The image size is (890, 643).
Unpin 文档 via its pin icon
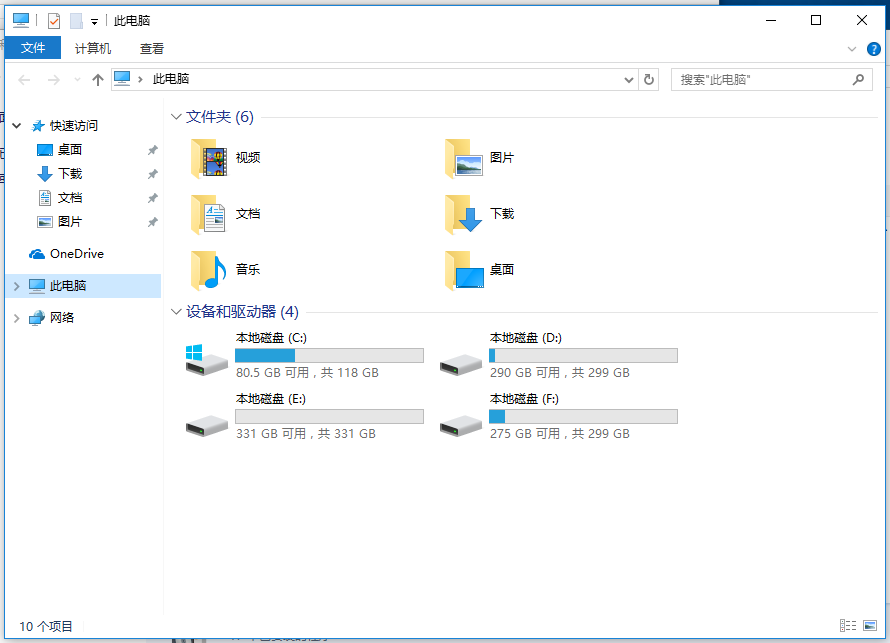(153, 198)
